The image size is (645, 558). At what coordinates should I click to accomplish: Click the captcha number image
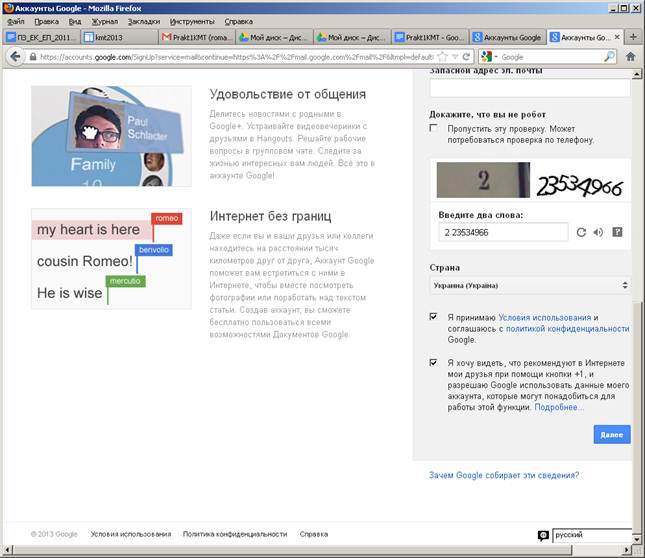point(483,180)
